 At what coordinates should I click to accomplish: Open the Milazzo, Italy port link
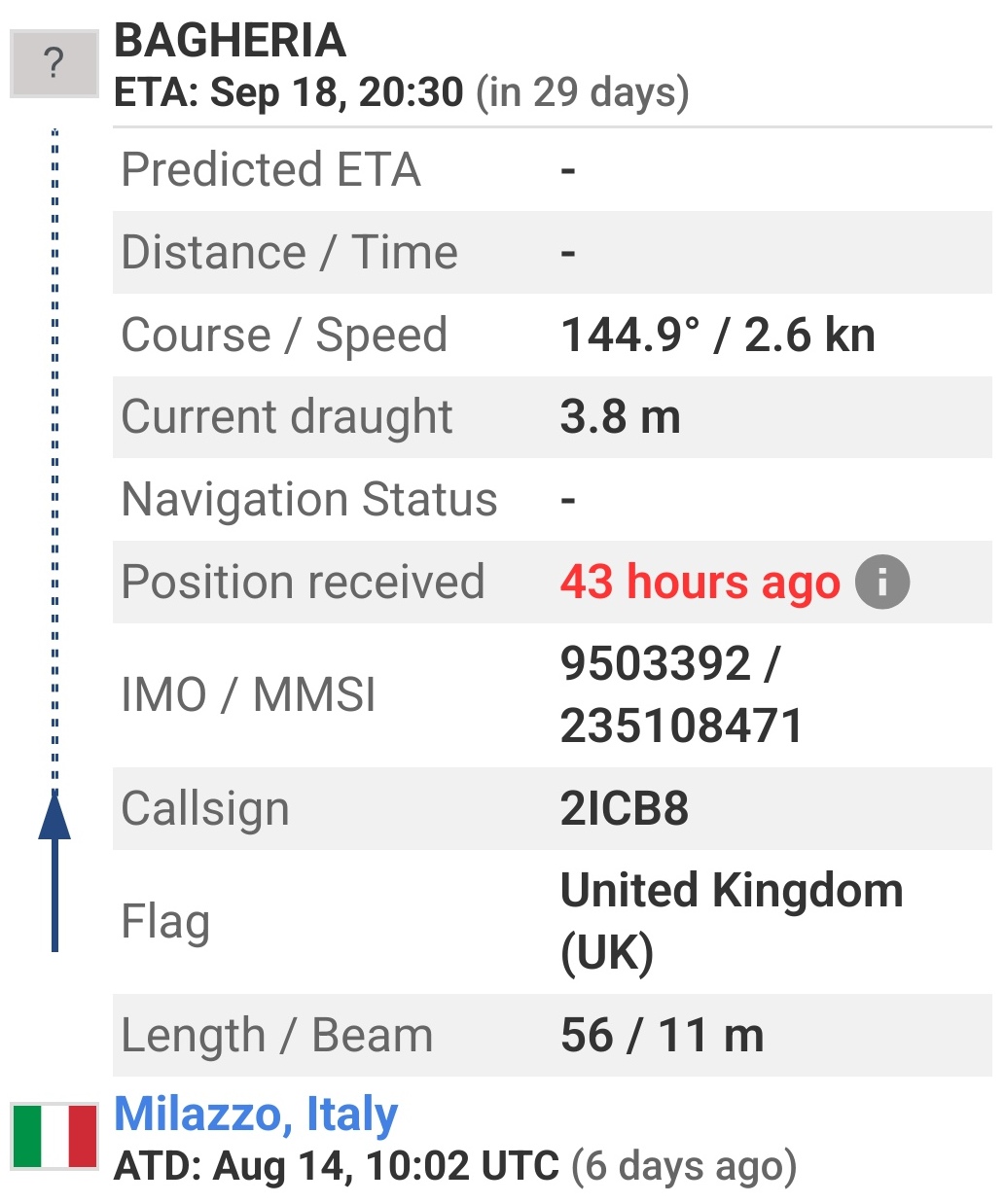click(x=256, y=1114)
